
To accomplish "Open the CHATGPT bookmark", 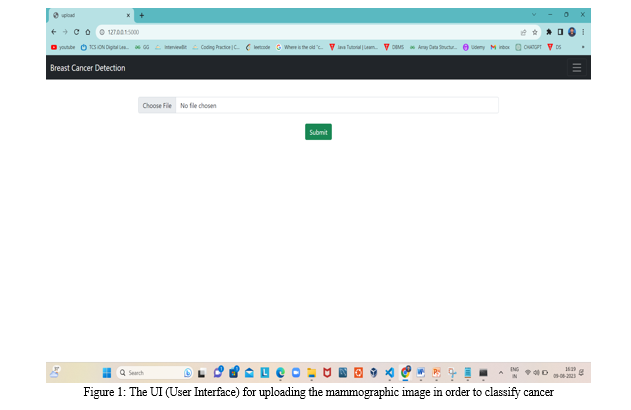I will (x=529, y=47).
